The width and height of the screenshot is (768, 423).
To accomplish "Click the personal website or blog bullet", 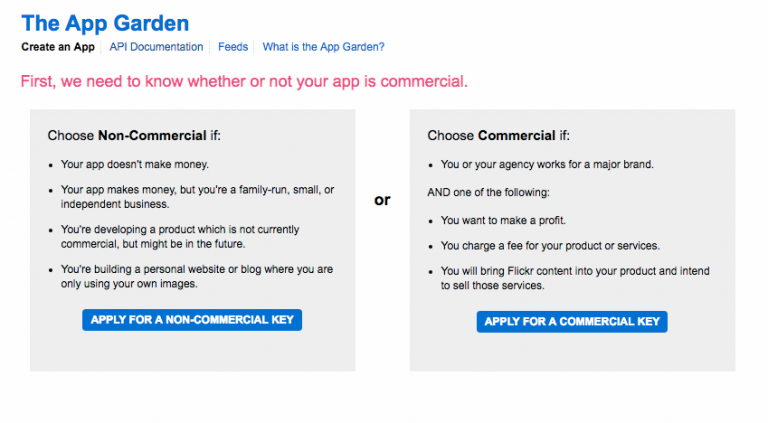I will [x=197, y=277].
